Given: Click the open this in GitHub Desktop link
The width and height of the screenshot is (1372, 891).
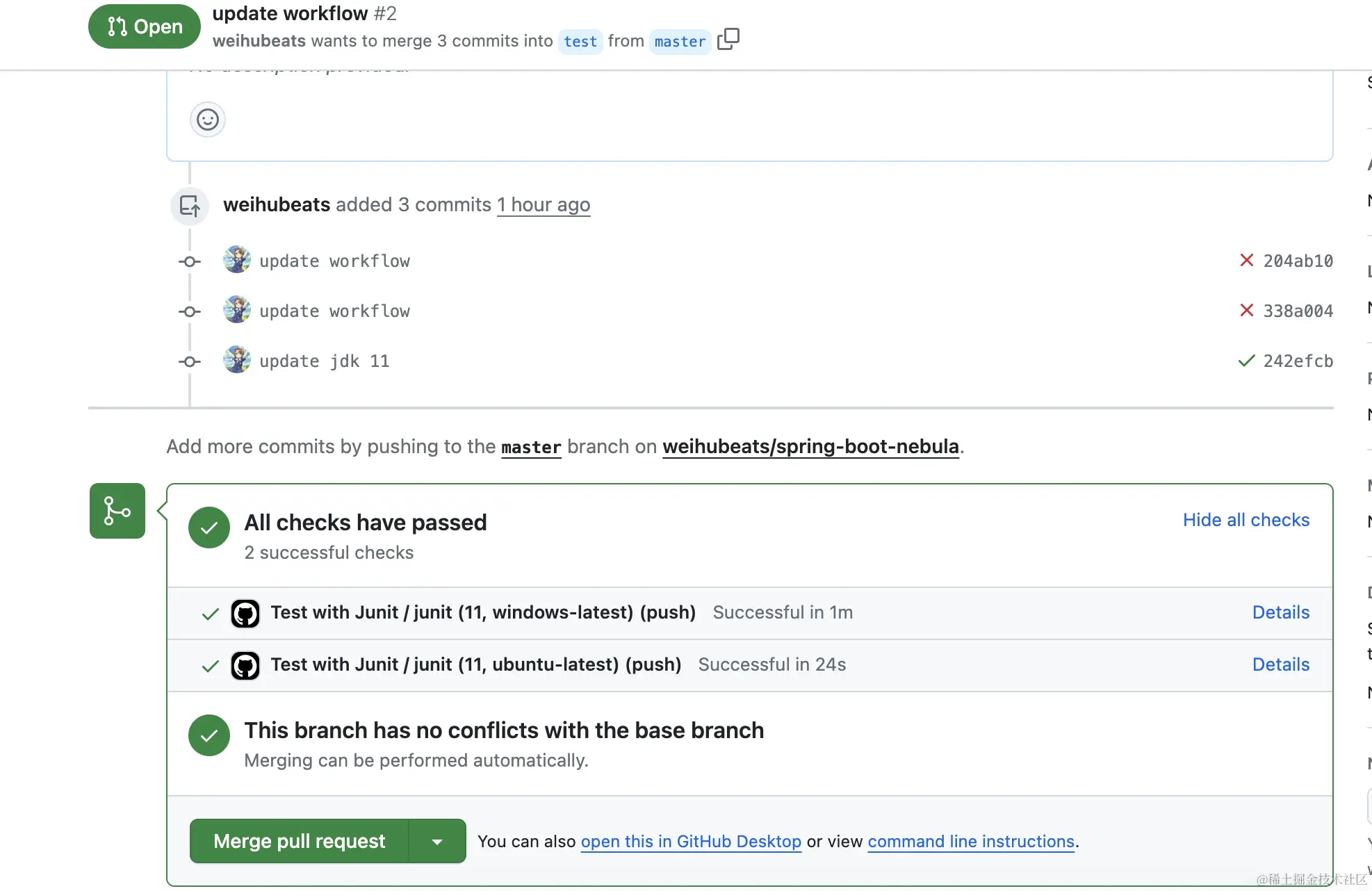Looking at the screenshot, I should (691, 842).
